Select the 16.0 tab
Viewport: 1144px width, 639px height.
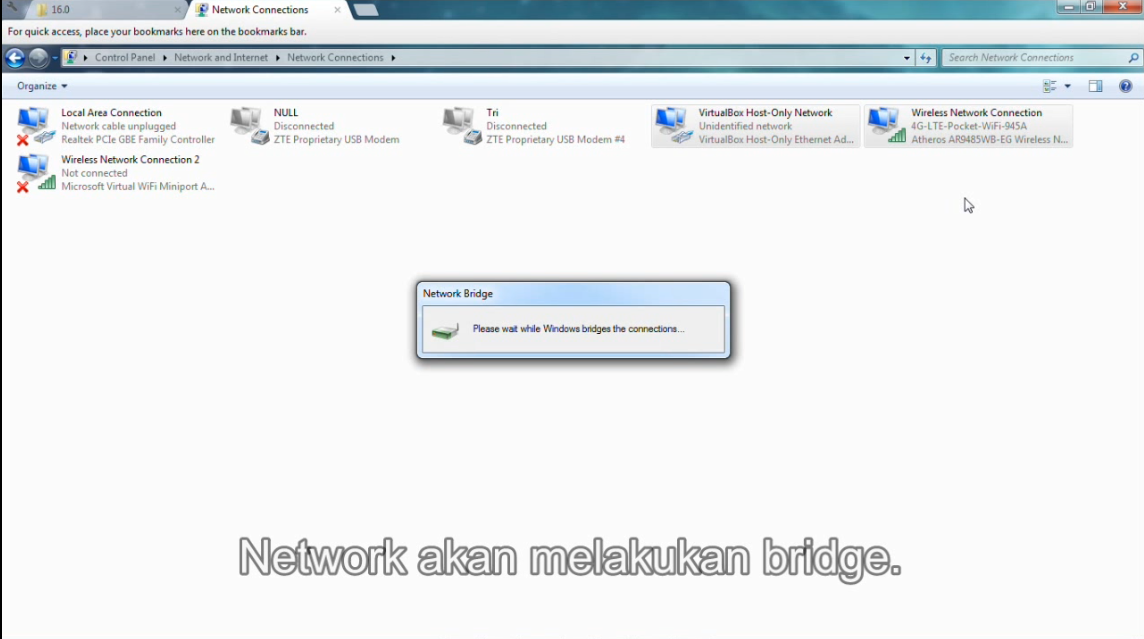click(x=60, y=9)
